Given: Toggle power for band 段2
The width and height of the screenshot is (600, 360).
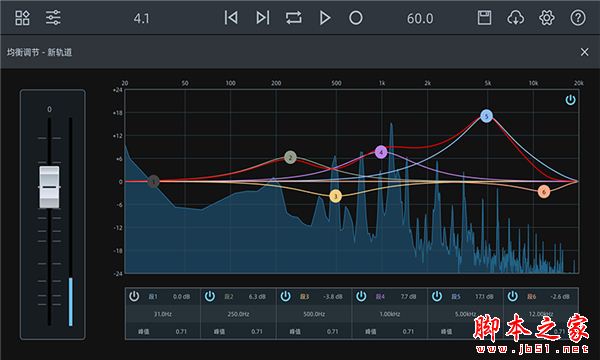Looking at the screenshot, I should pyautogui.click(x=210, y=296).
